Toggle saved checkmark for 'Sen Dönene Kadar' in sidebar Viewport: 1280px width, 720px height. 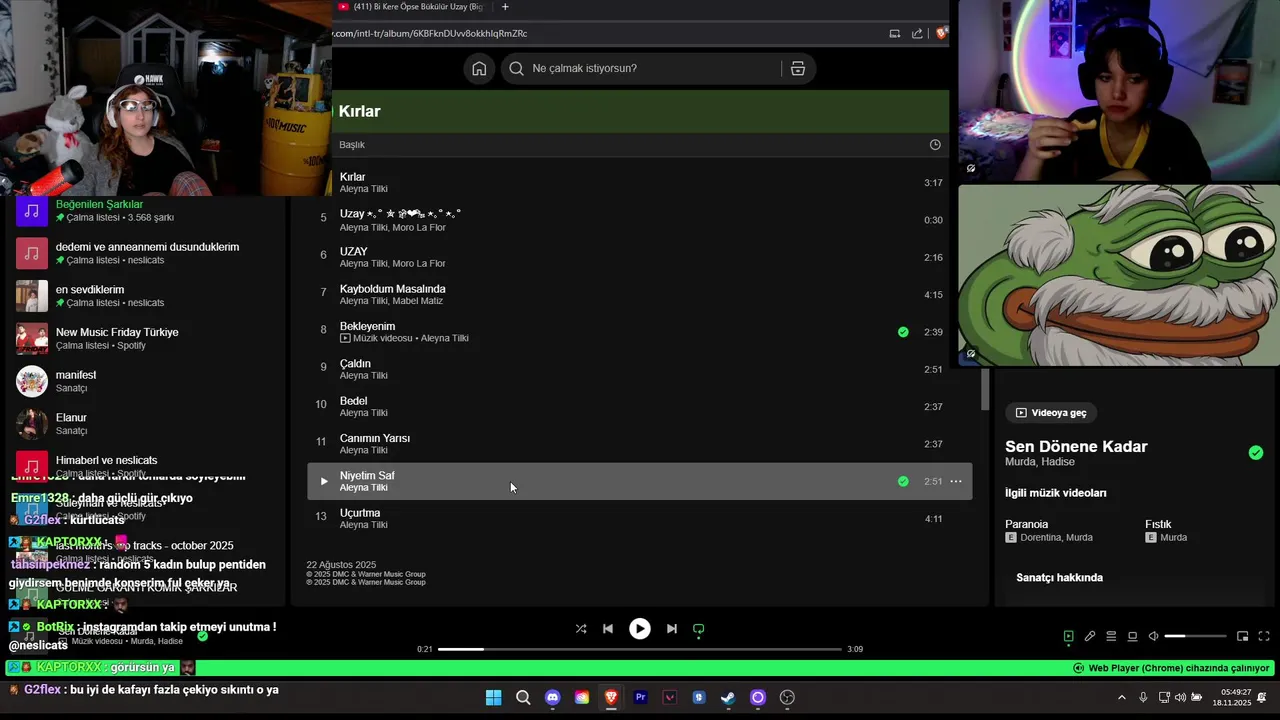point(1256,453)
